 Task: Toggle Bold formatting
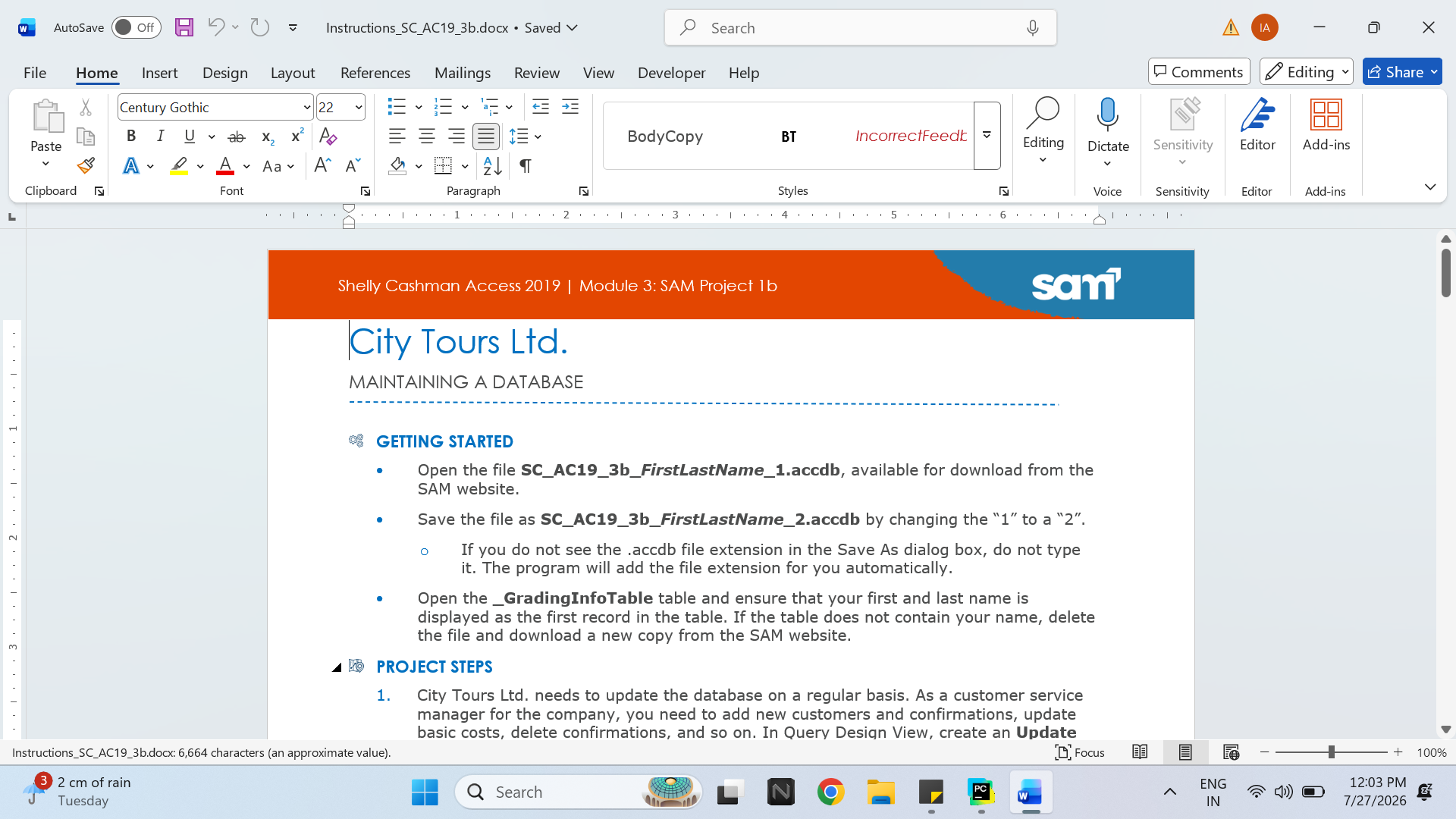tap(131, 136)
